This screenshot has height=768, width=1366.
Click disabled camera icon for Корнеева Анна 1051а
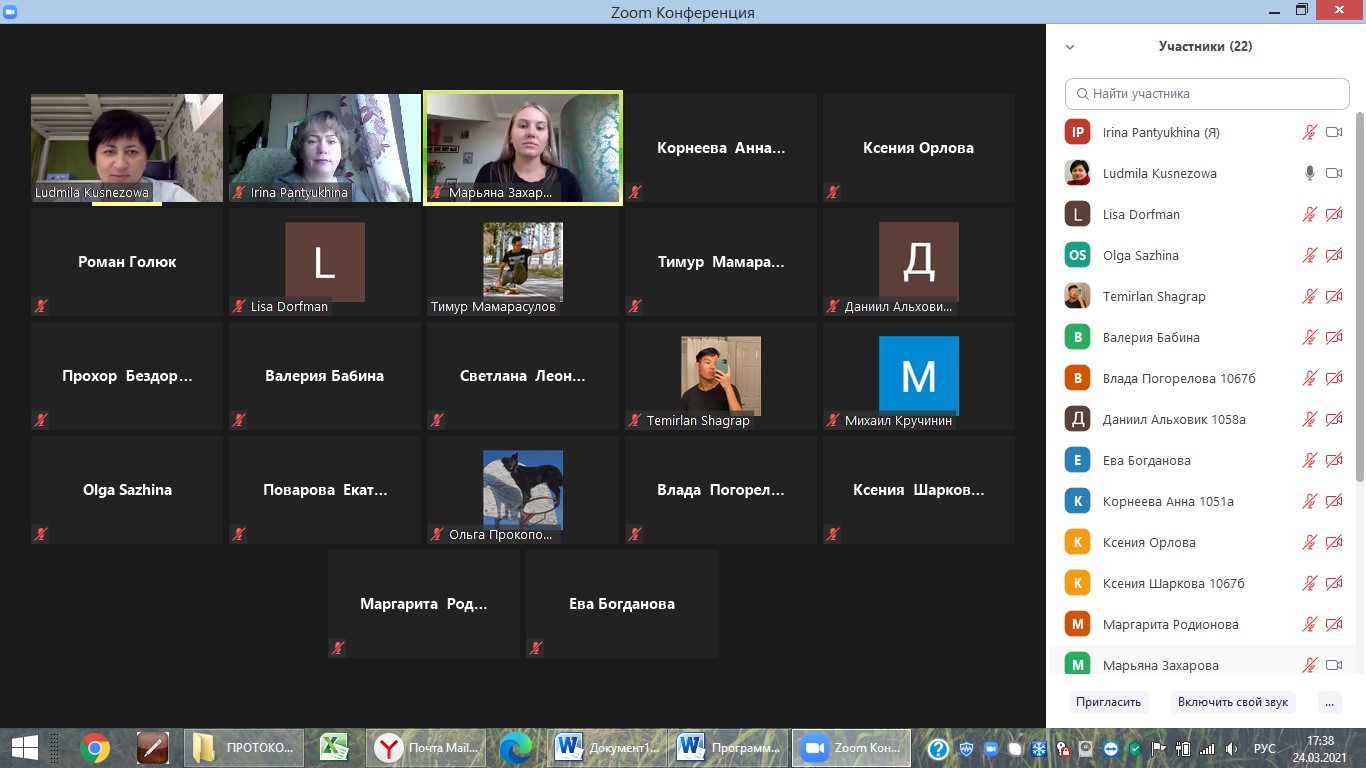1334,501
